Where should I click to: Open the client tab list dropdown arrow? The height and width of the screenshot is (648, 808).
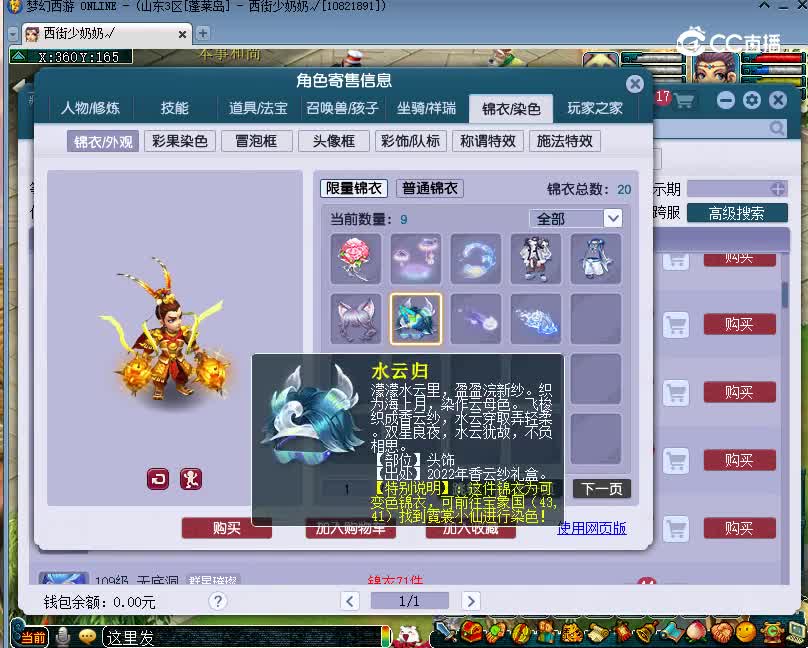coord(13,35)
